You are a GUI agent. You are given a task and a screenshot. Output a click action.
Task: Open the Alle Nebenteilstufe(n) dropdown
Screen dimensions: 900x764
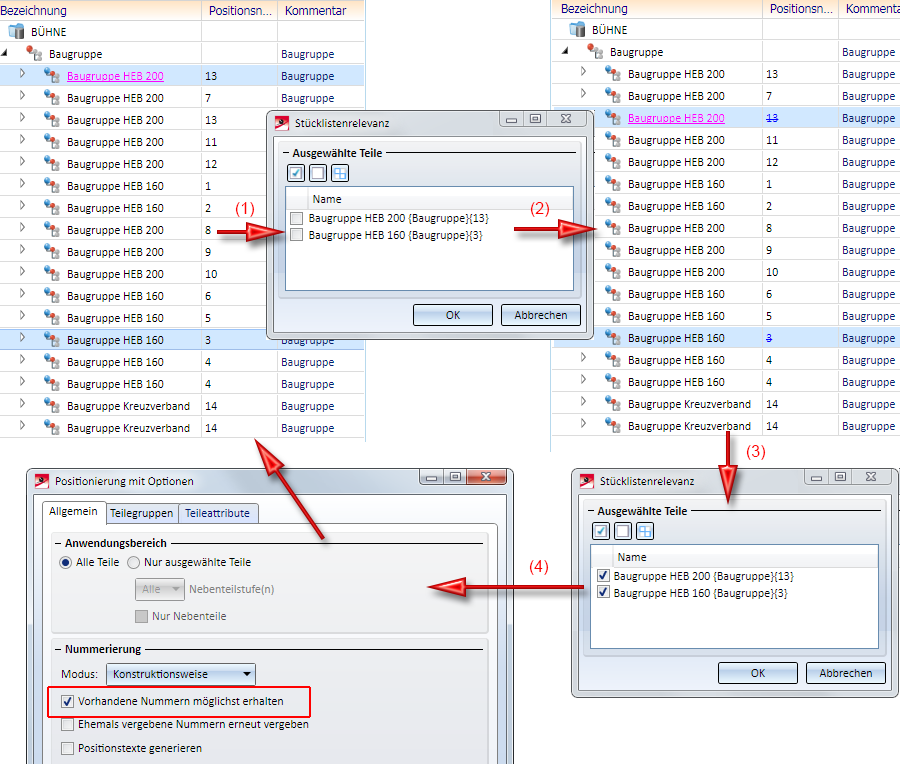[160, 589]
